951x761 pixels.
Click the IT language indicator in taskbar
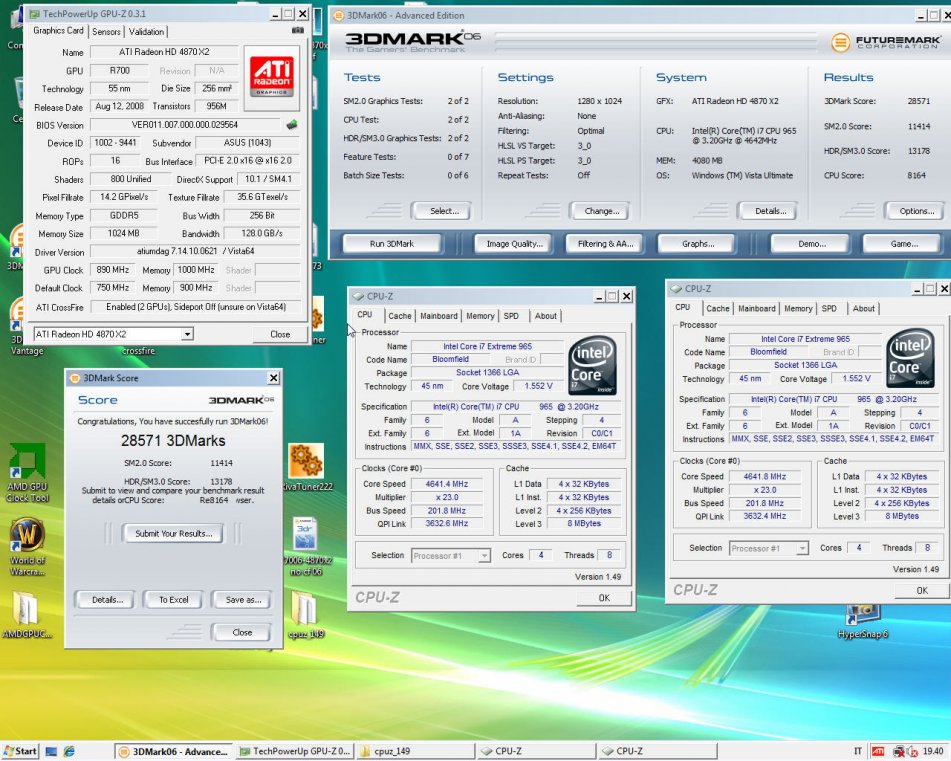click(x=858, y=751)
